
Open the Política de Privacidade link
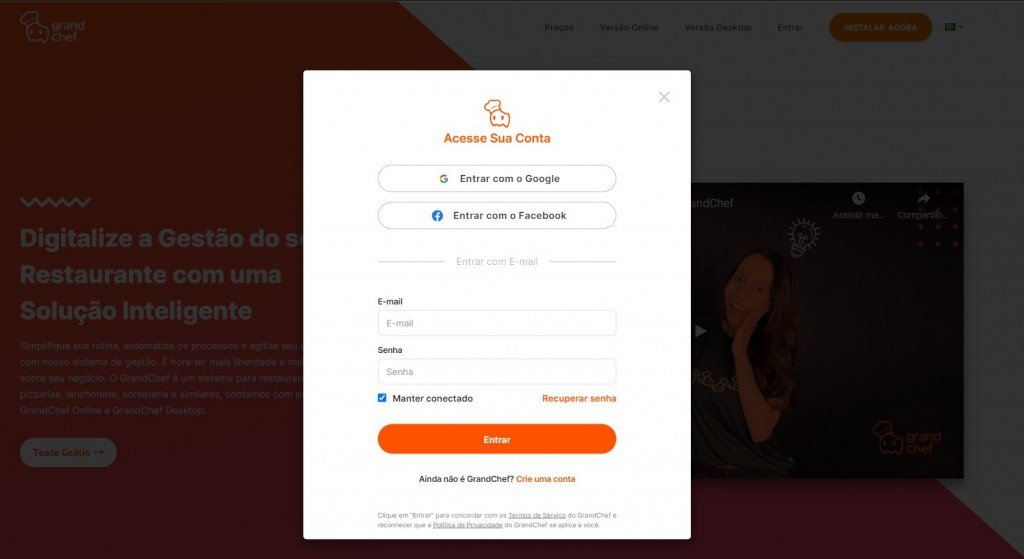pos(468,525)
